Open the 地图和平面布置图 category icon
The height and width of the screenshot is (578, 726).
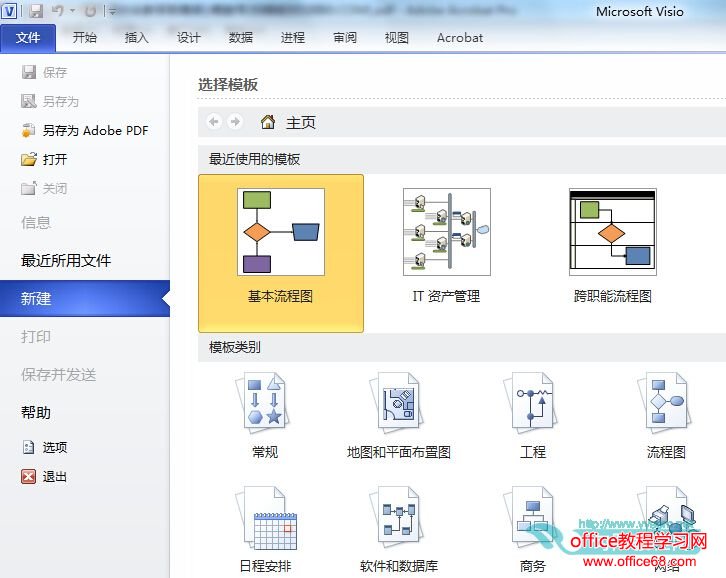coord(396,403)
